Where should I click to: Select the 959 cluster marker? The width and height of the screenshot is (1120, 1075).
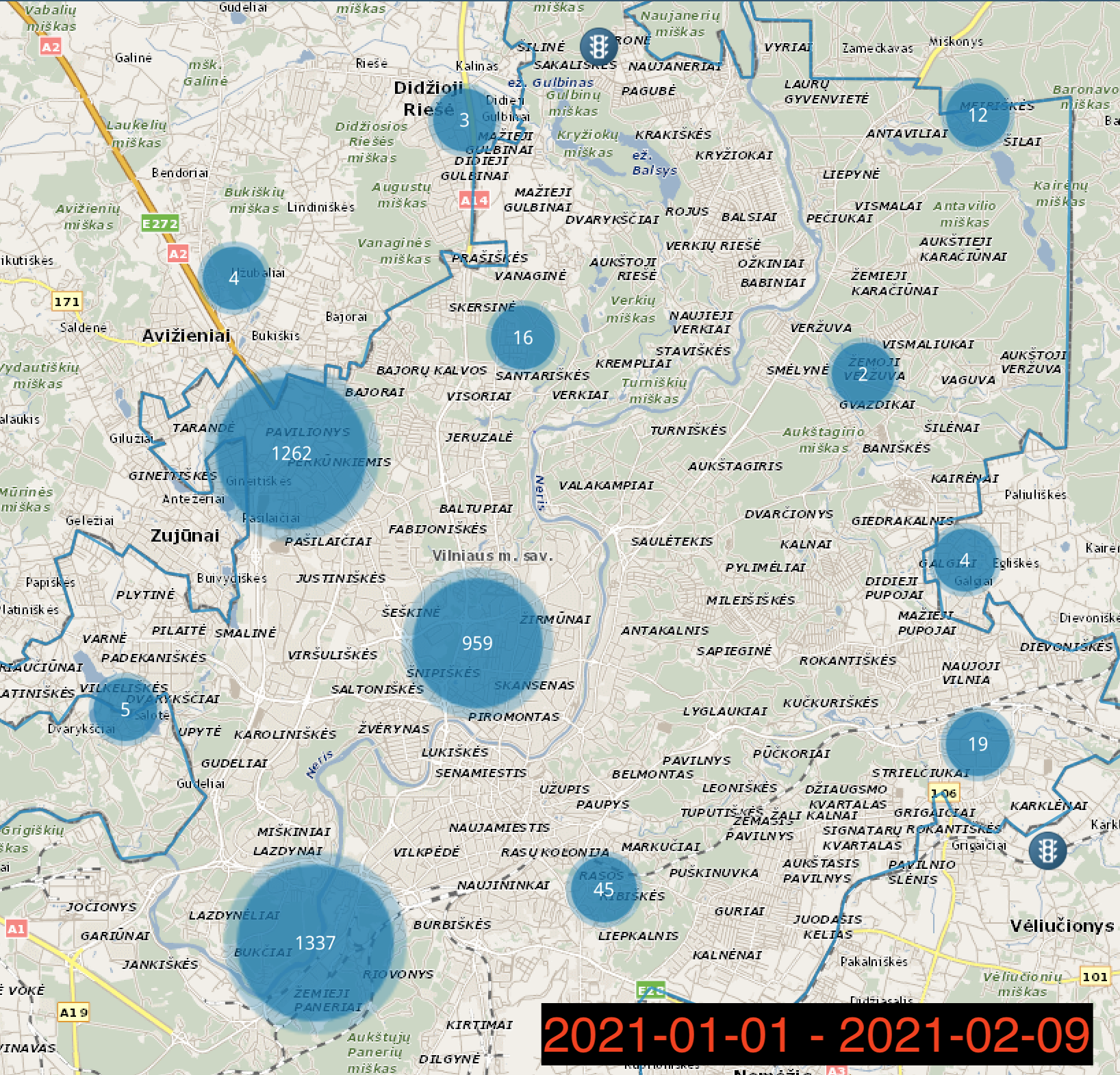coord(477,643)
